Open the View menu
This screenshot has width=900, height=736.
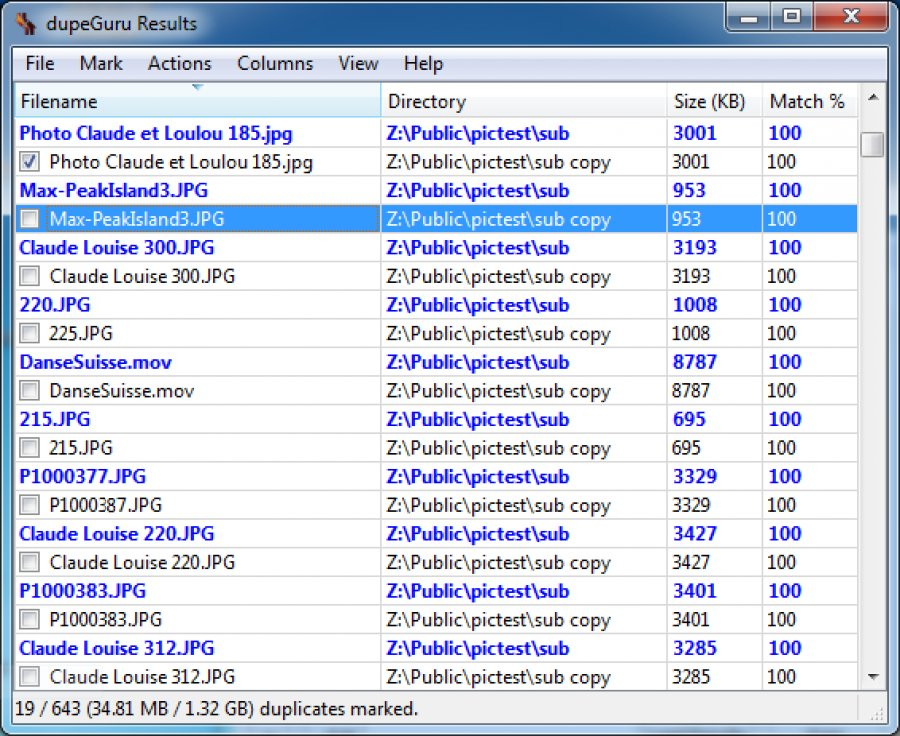tap(358, 64)
